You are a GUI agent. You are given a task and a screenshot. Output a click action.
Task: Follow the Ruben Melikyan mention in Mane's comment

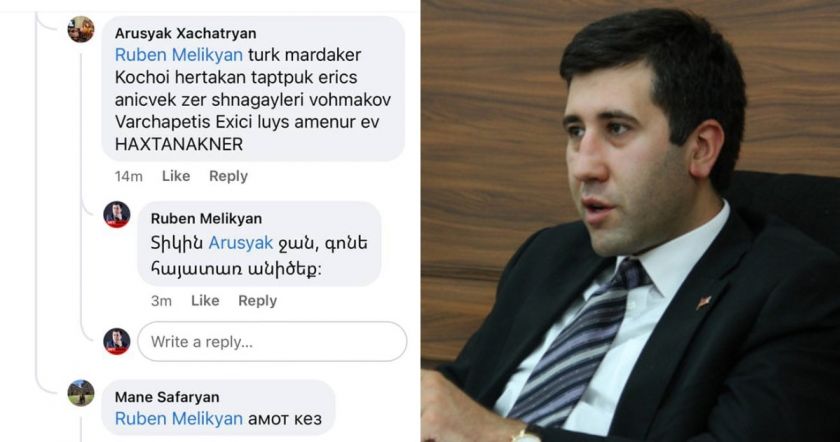coord(178,418)
